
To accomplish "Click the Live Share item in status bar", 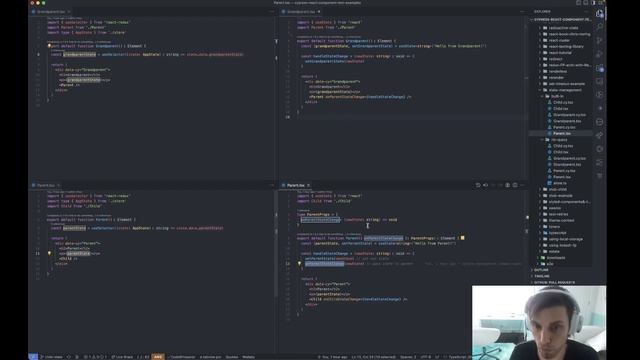I will [x=122, y=357].
